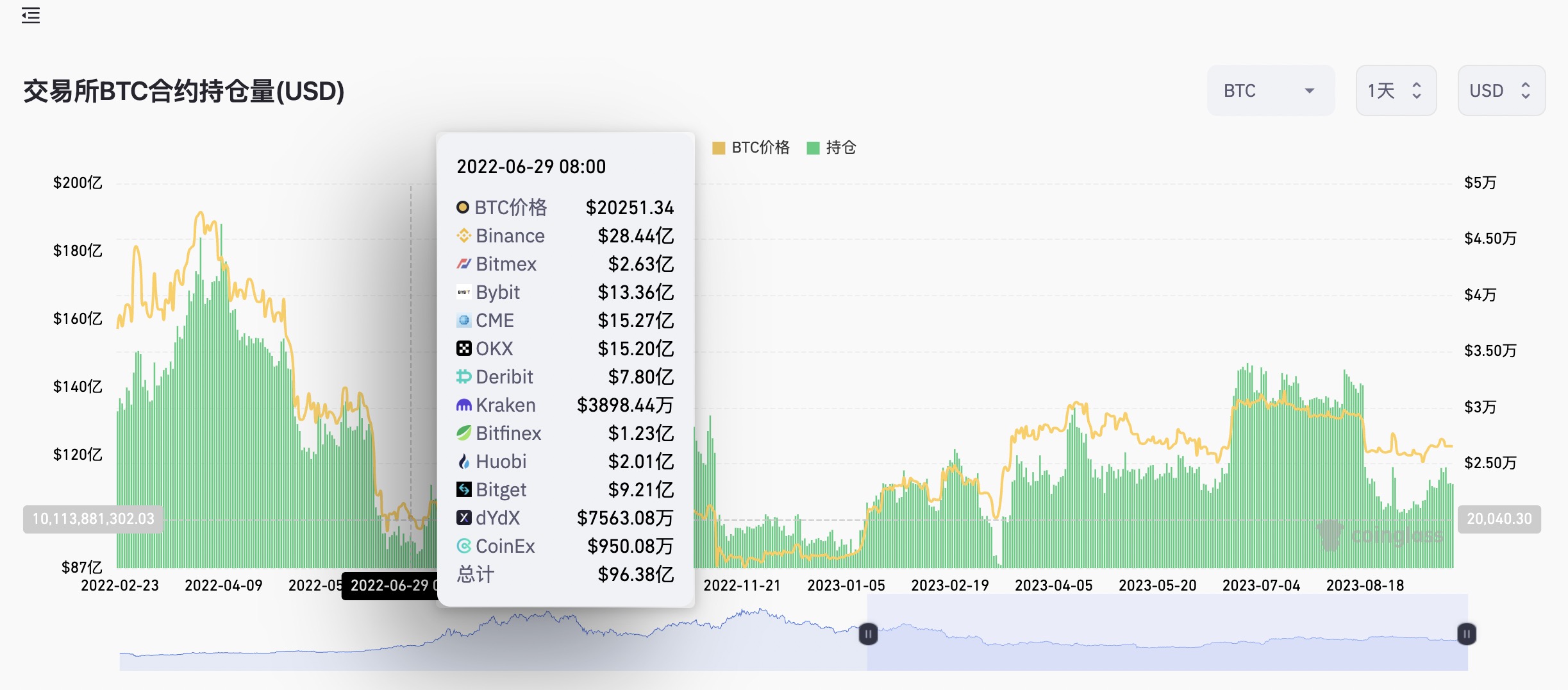The image size is (1568, 690).
Task: Click the CoinEx logo icon in tooltip
Action: tap(463, 546)
